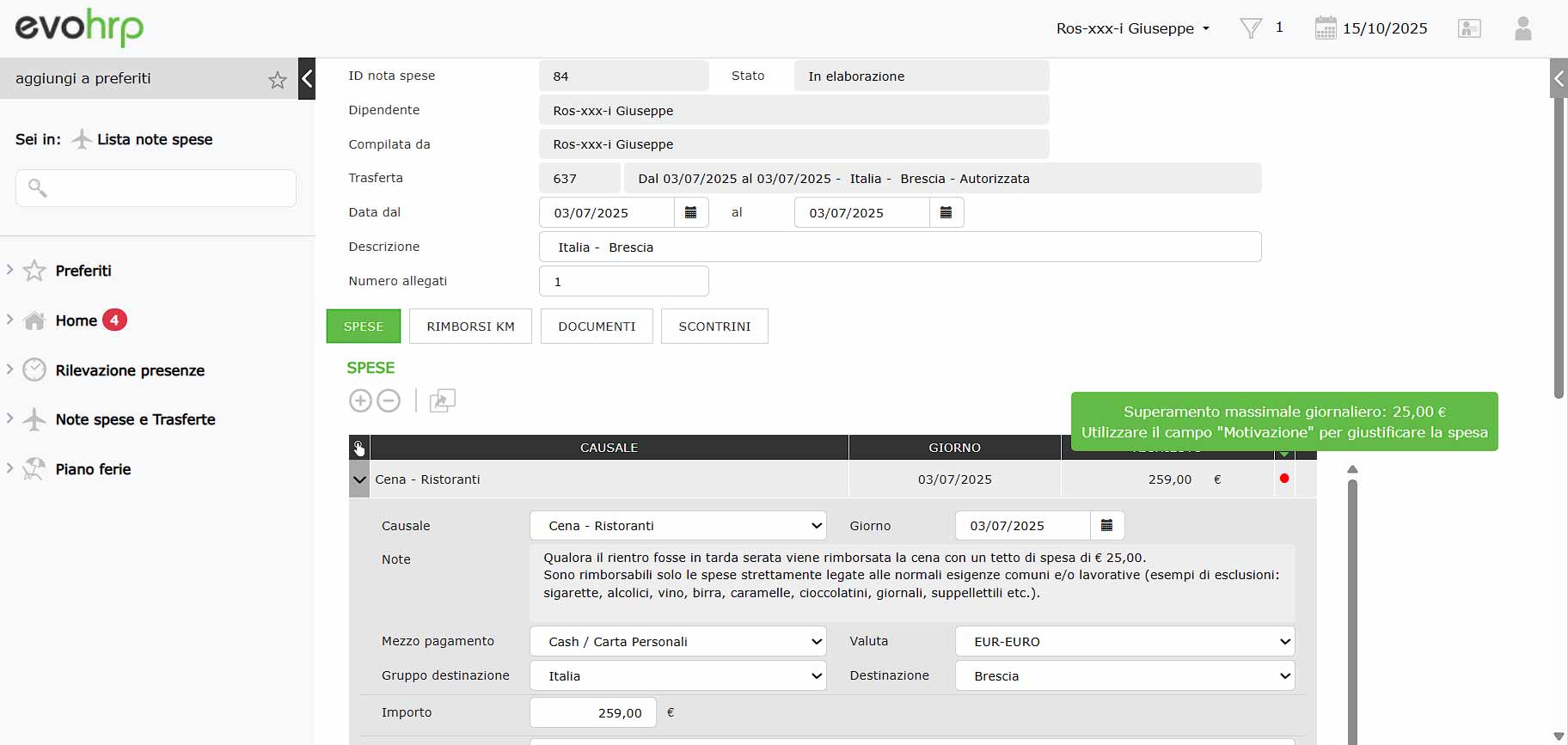Click the Importo amount input field

pyautogui.click(x=592, y=712)
